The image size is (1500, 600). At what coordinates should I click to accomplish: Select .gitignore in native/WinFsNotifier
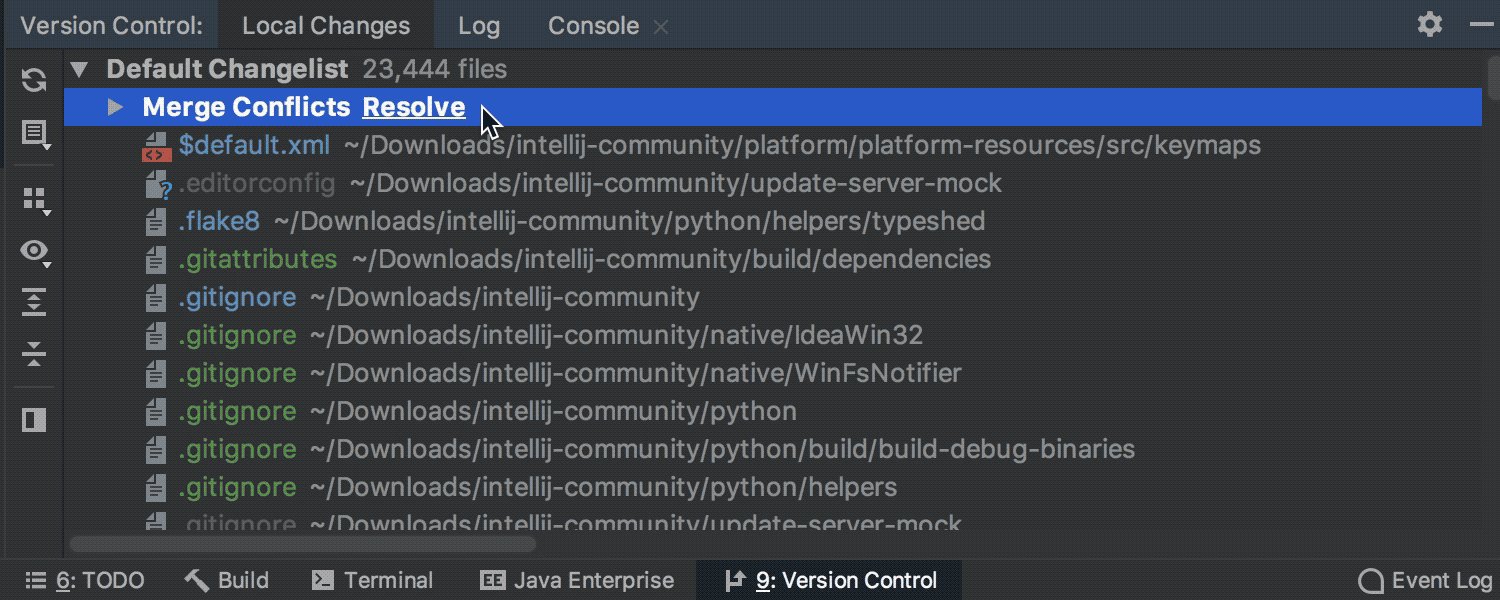237,373
